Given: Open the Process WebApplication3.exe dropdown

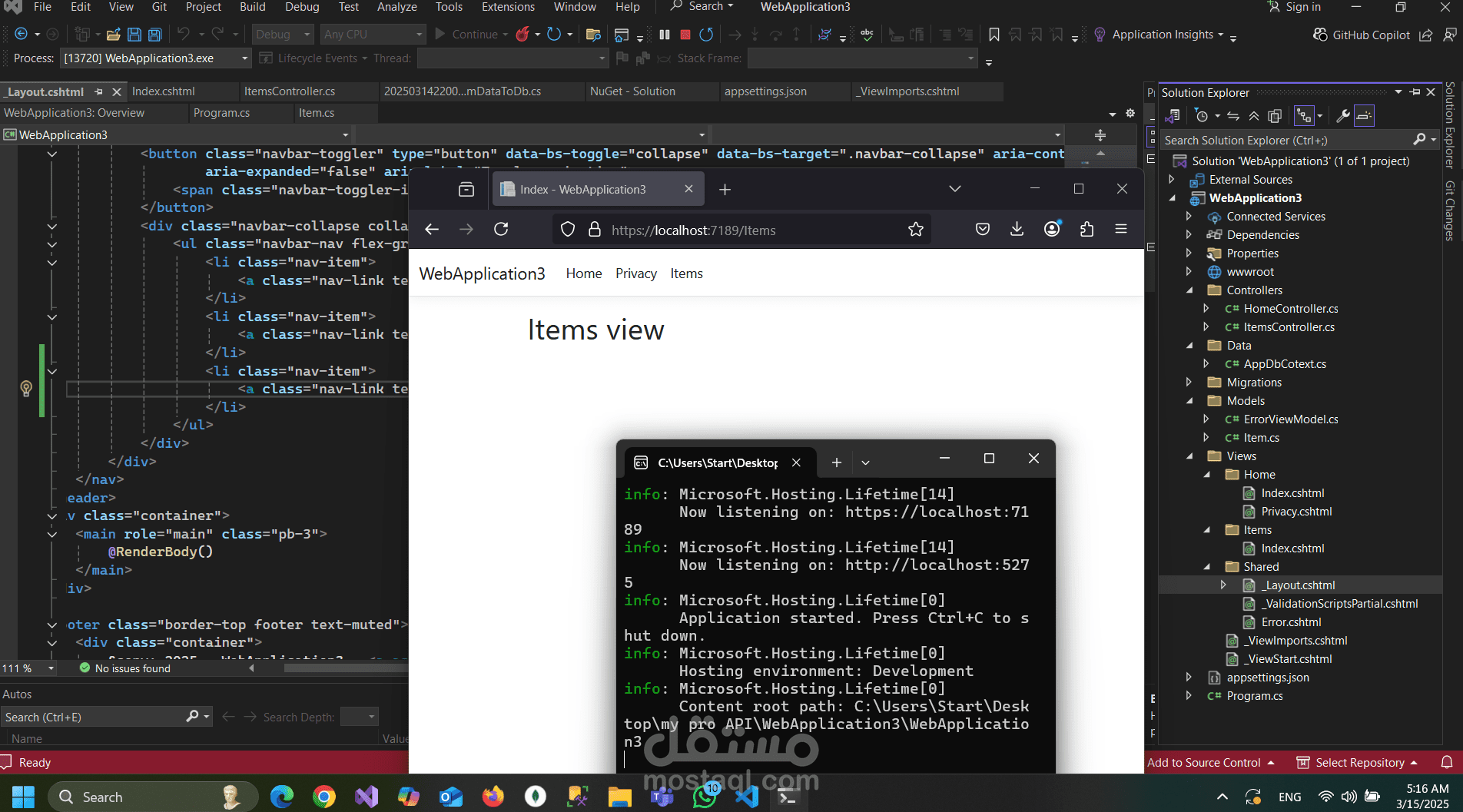Looking at the screenshot, I should coord(156,58).
